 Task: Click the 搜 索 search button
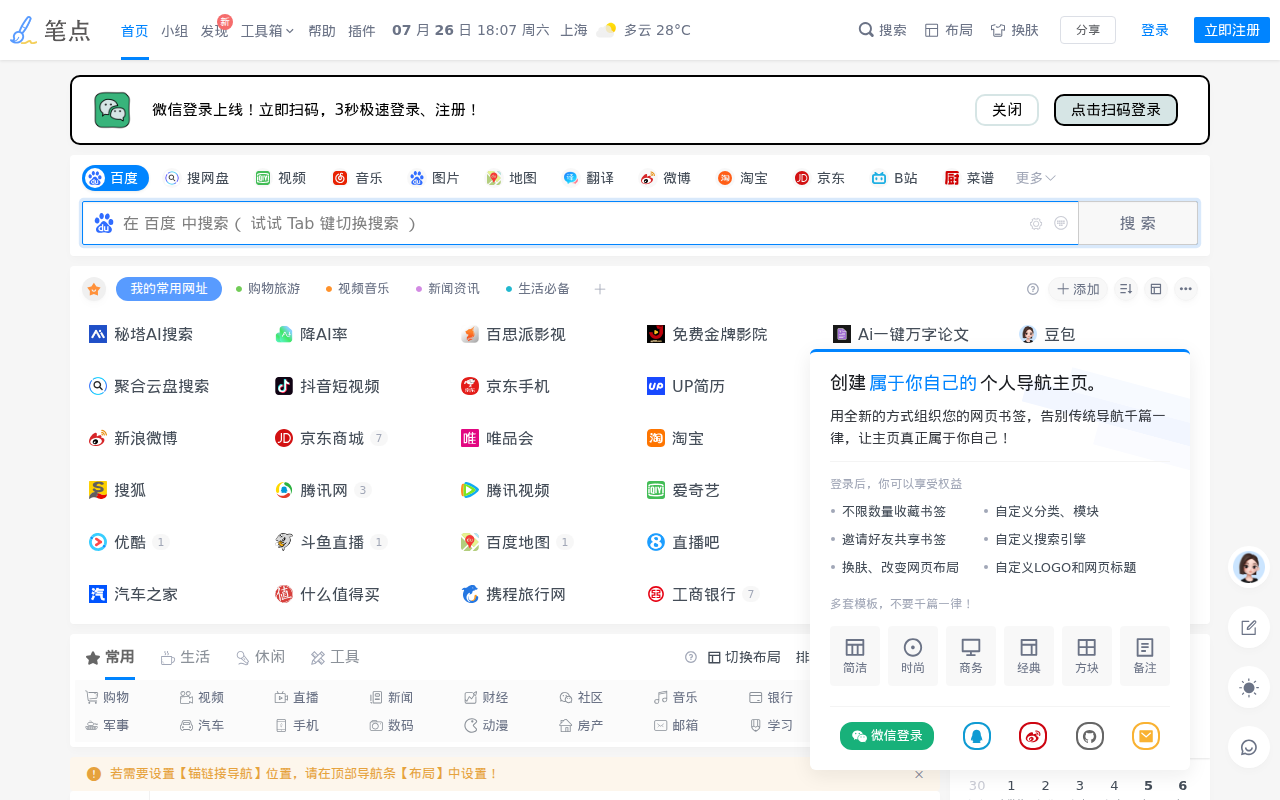1138,223
